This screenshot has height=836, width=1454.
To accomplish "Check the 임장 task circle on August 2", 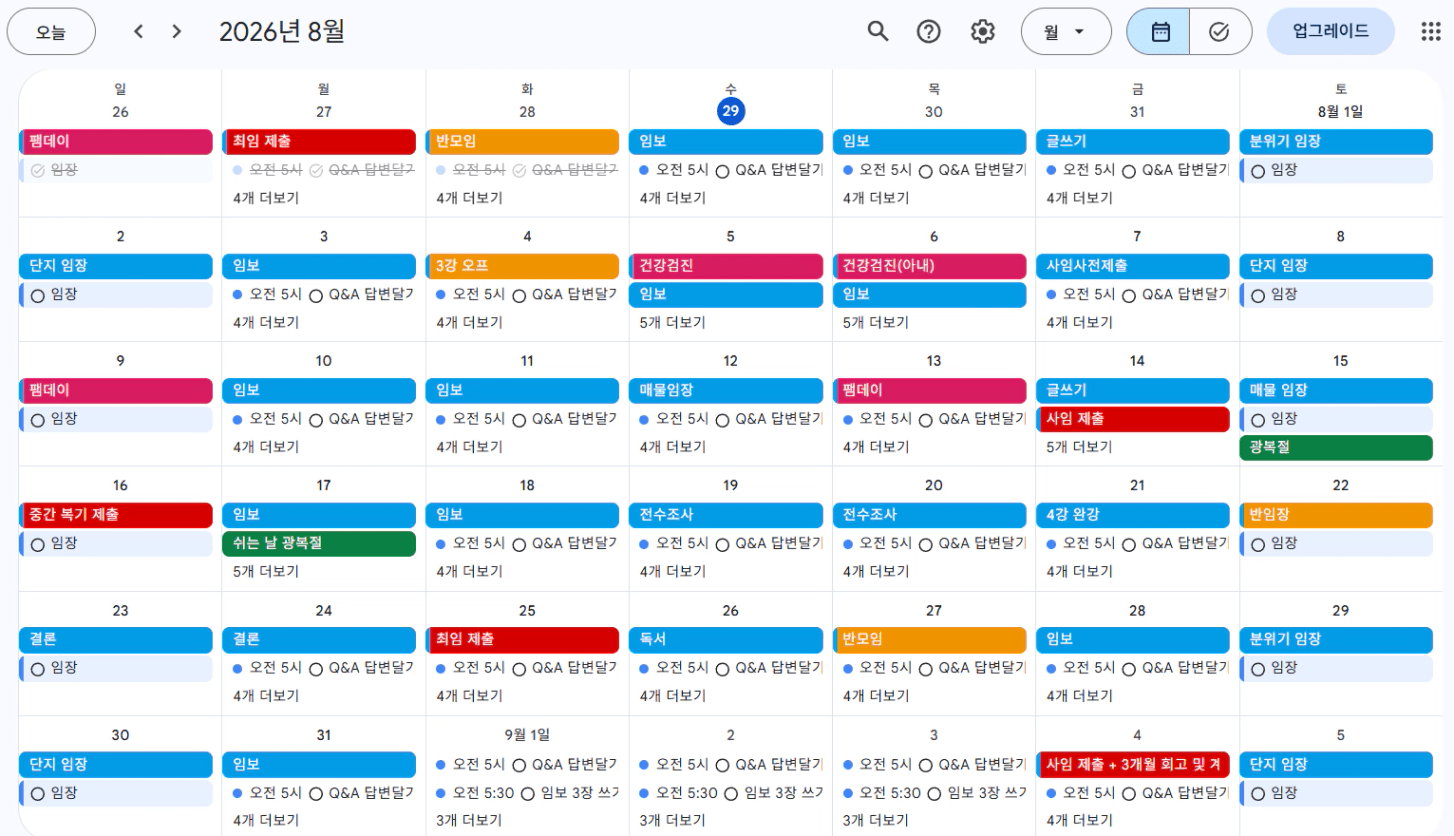I will 38,295.
